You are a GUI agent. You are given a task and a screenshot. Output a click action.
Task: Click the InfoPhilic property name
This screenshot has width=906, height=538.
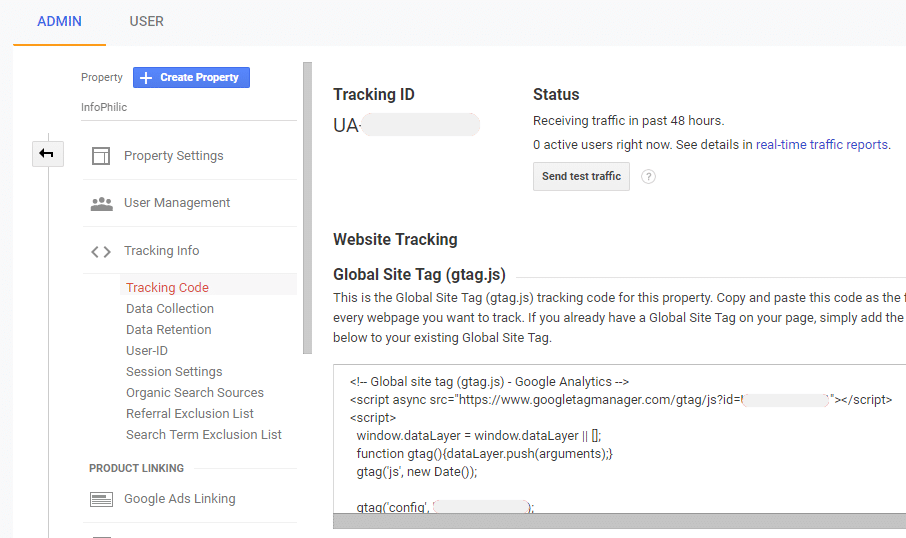point(104,107)
